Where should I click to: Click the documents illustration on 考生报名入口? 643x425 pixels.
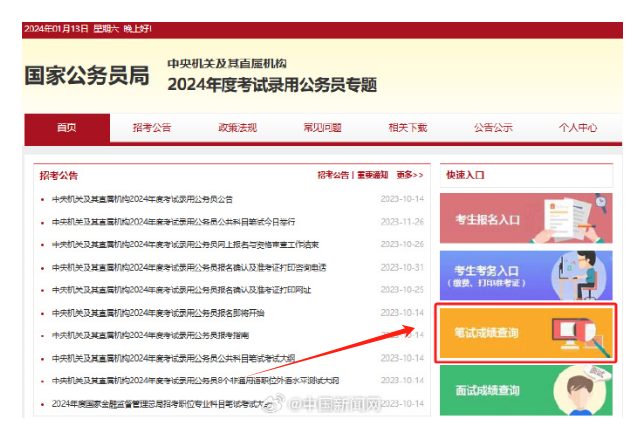570,219
